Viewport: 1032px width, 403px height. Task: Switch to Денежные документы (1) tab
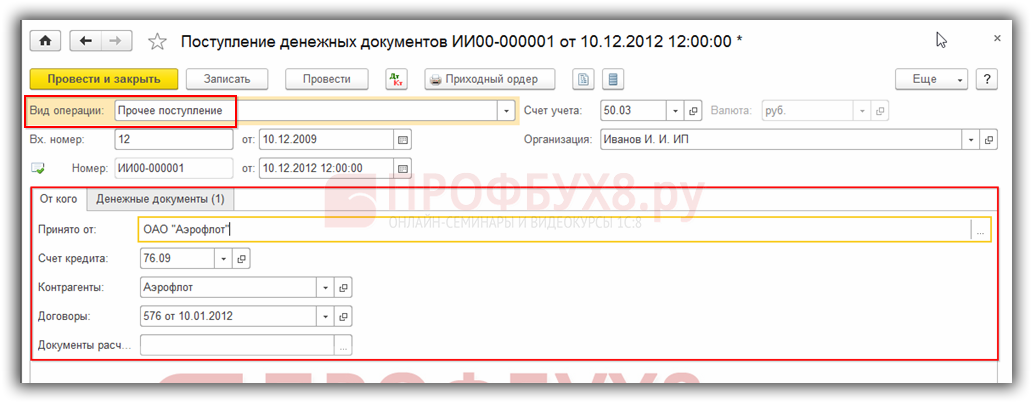[161, 199]
